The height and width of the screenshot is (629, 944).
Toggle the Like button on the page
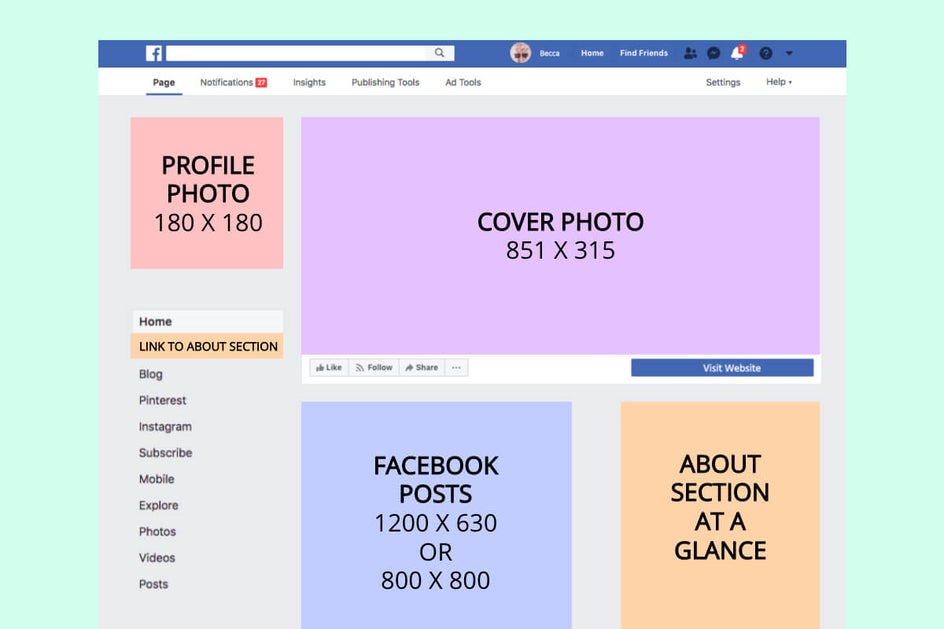328,367
